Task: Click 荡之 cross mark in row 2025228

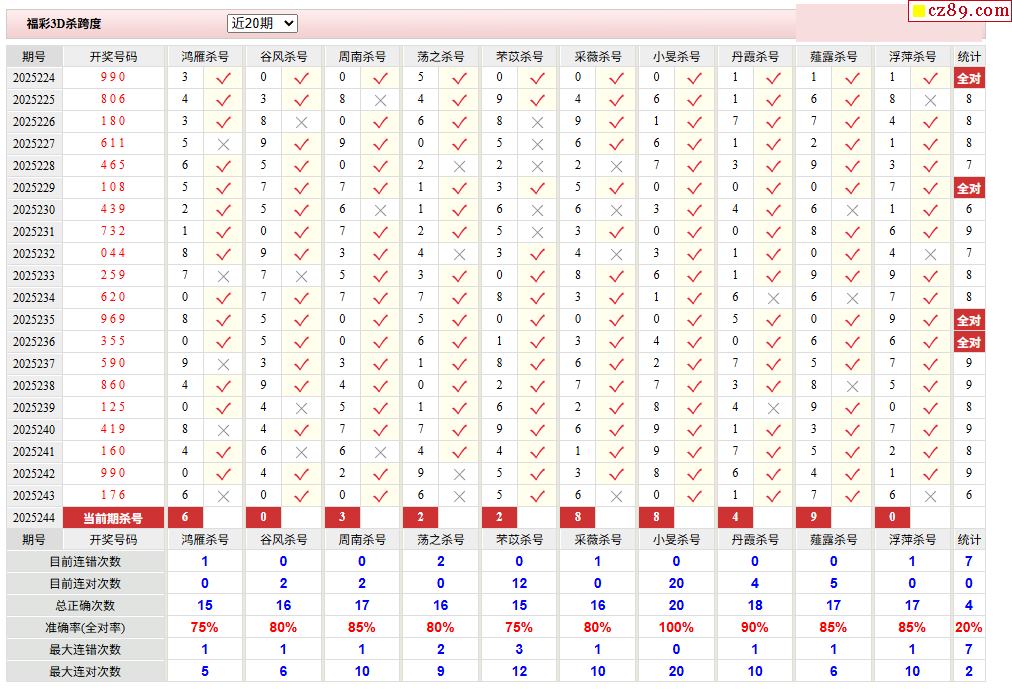Action: (459, 166)
